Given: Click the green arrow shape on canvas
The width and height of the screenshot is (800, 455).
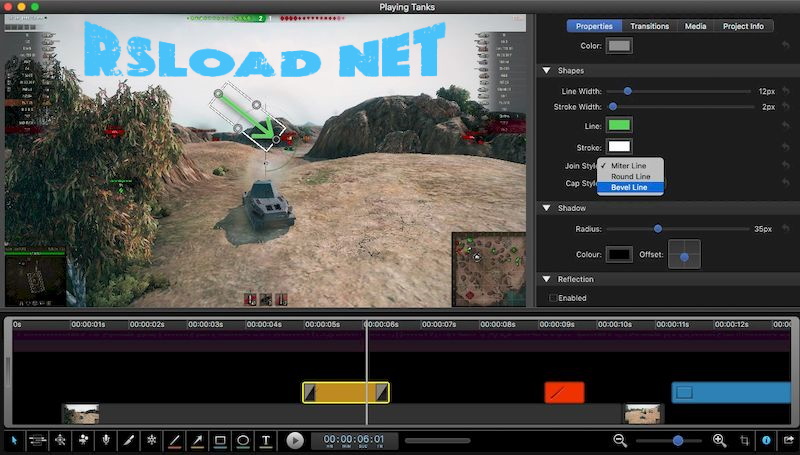Looking at the screenshot, I should point(248,116).
